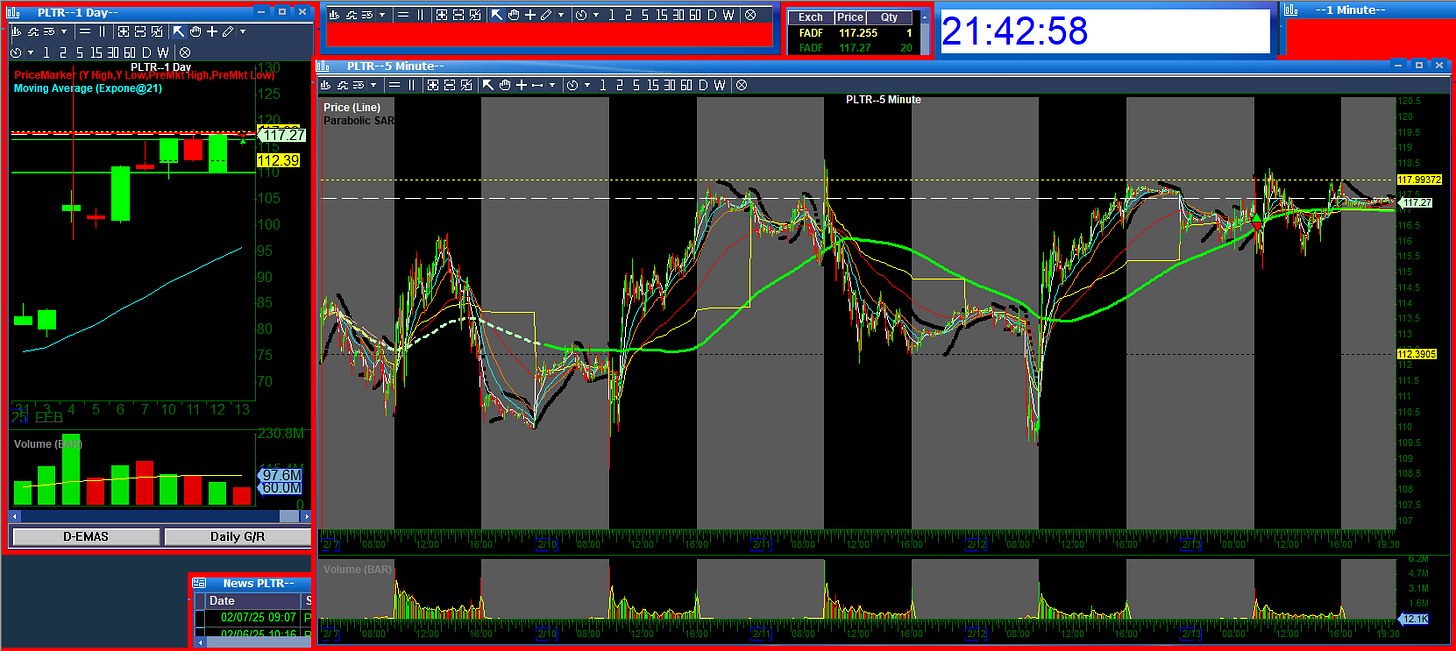Image resolution: width=1456 pixels, height=651 pixels.
Task: Expand clock dropdown arrow in PLTR 1 Day toolbar
Action: point(31,52)
